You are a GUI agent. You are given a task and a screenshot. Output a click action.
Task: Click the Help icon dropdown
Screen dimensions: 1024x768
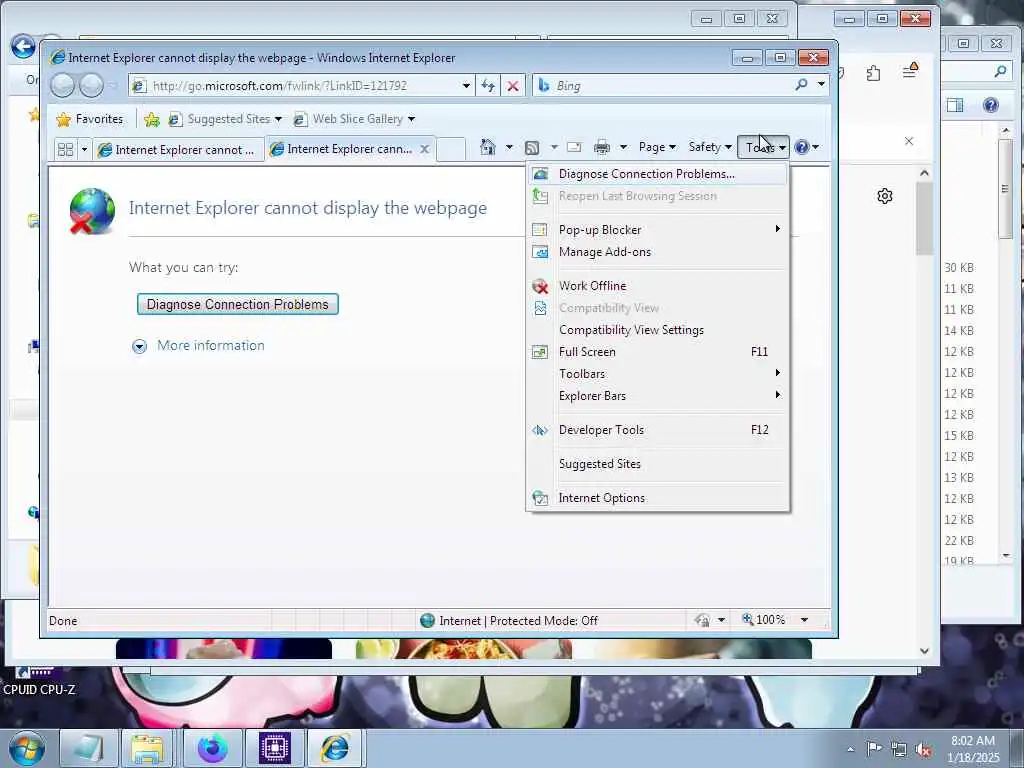(x=807, y=147)
